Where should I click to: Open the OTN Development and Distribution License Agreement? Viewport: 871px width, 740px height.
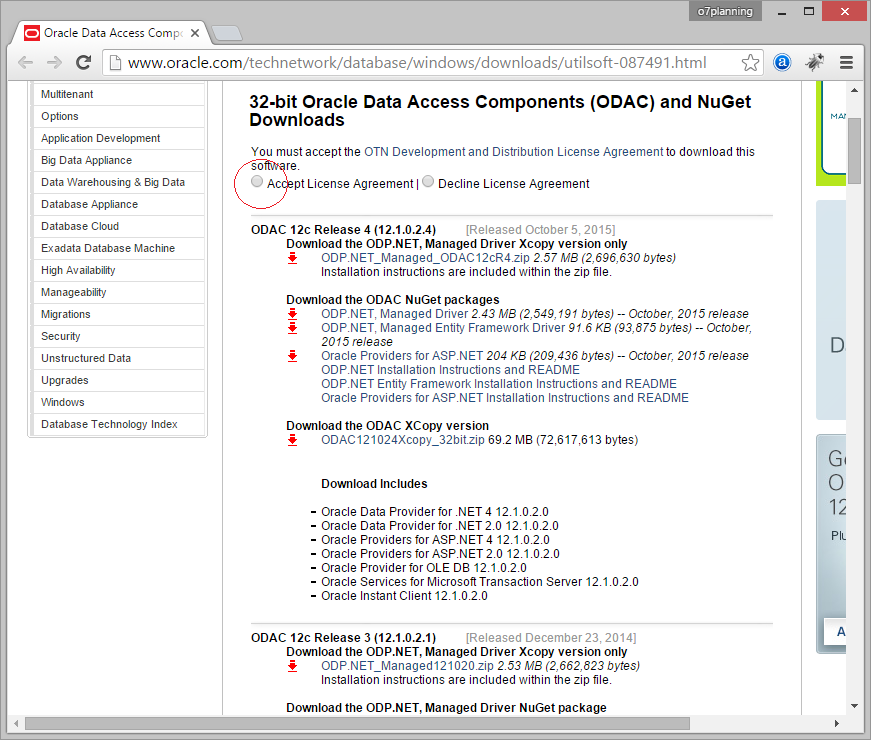[513, 152]
